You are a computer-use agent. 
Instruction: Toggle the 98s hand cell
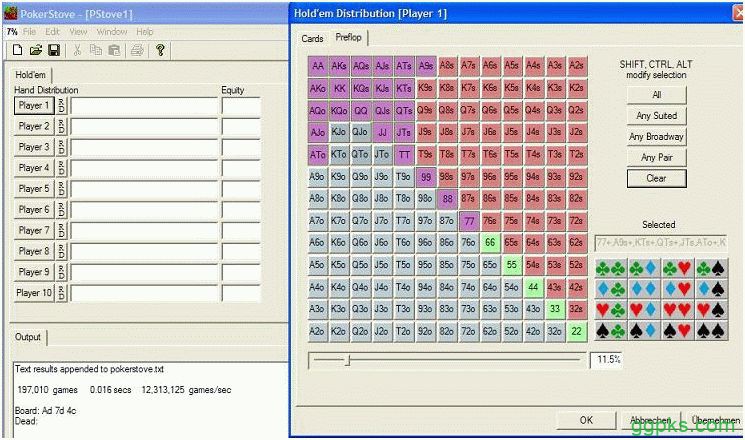[x=447, y=176]
